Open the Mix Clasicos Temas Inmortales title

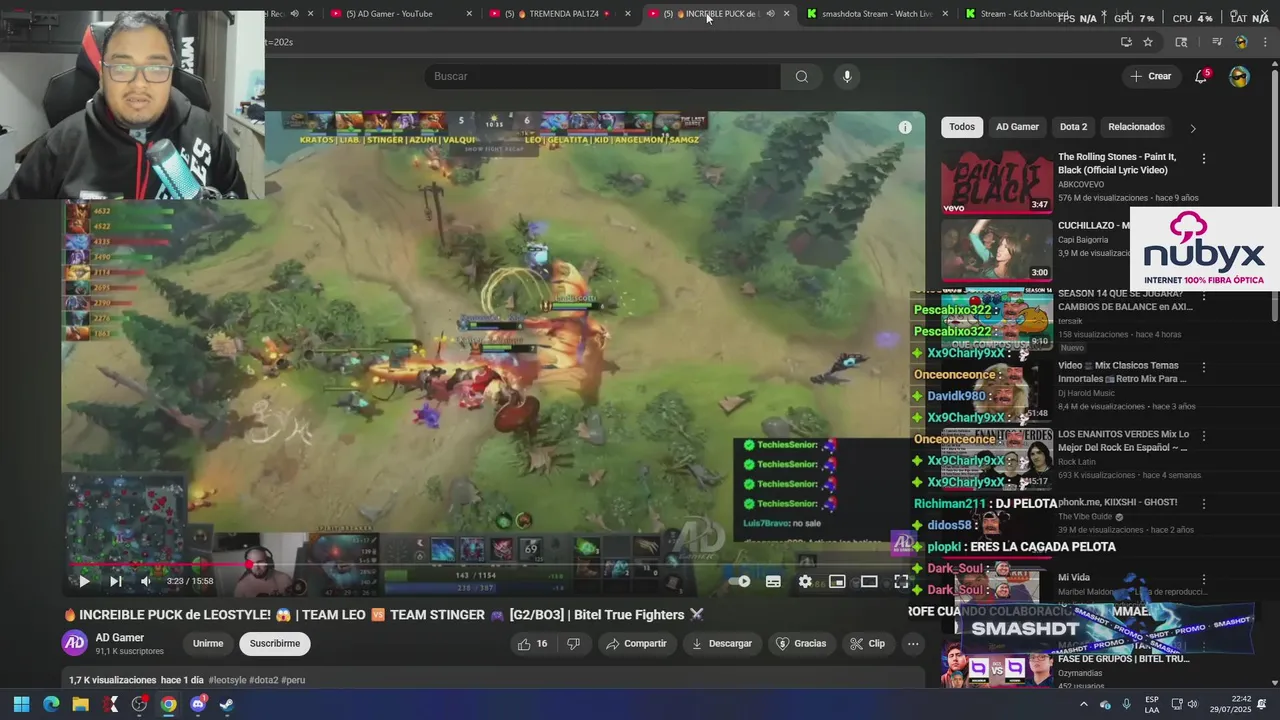coord(1122,372)
